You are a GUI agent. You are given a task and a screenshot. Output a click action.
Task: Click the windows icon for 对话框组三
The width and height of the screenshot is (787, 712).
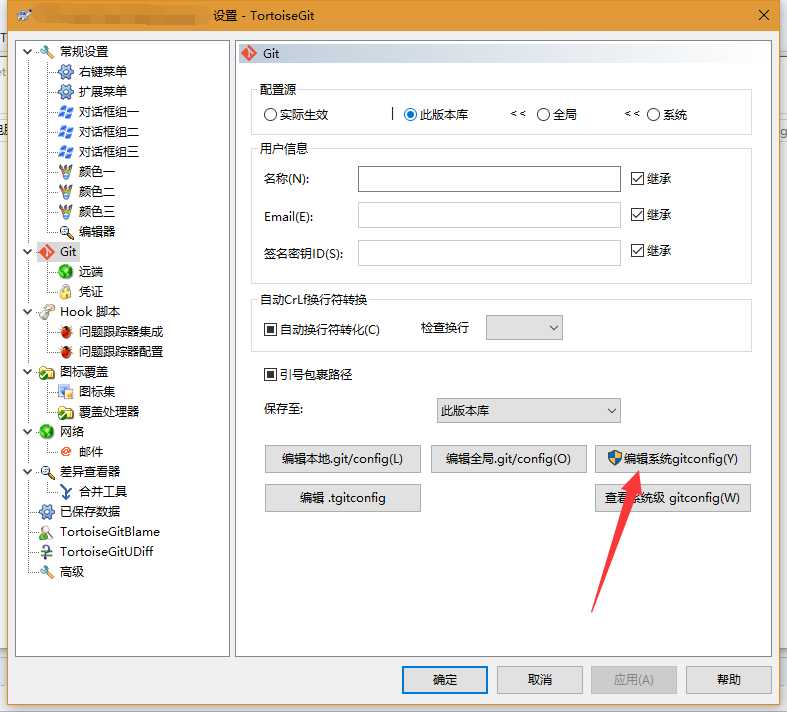(x=66, y=152)
